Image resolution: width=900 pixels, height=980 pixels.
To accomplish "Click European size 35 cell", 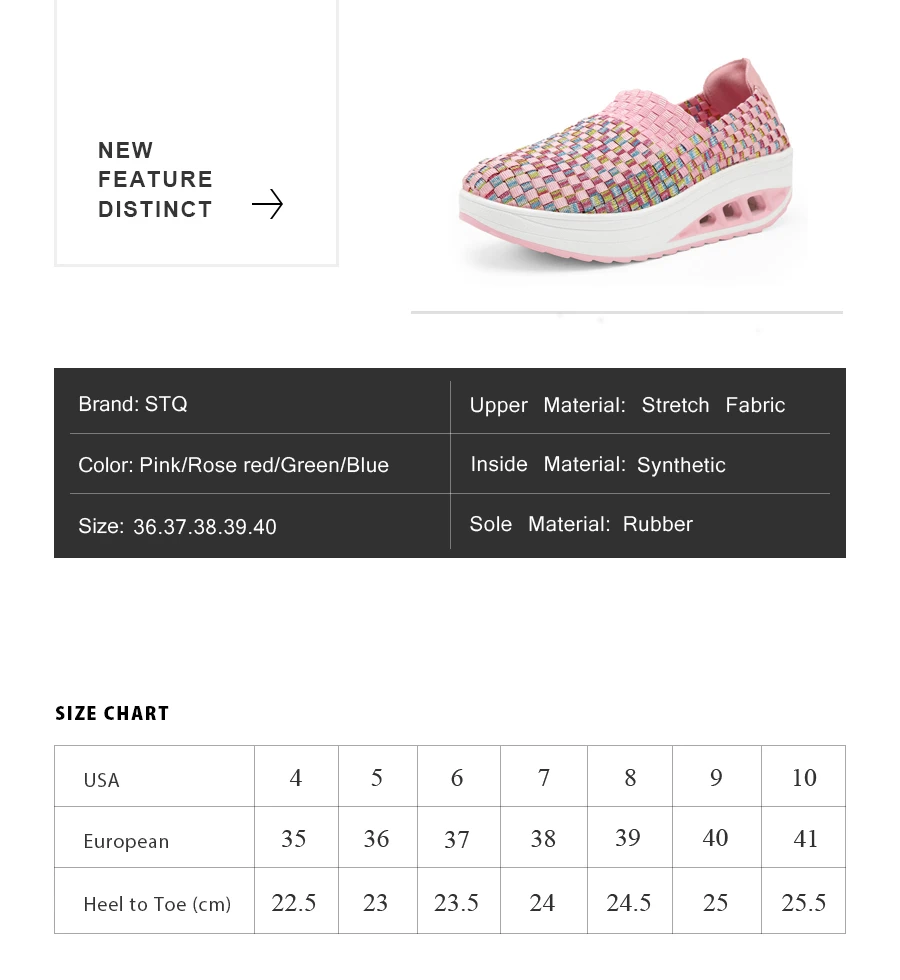I will point(296,837).
